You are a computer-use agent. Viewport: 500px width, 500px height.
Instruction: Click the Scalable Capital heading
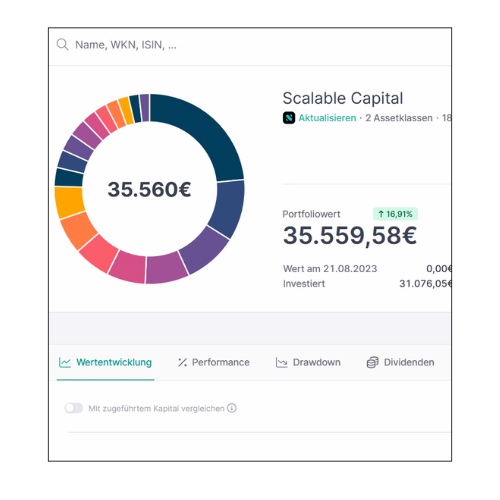(x=343, y=98)
